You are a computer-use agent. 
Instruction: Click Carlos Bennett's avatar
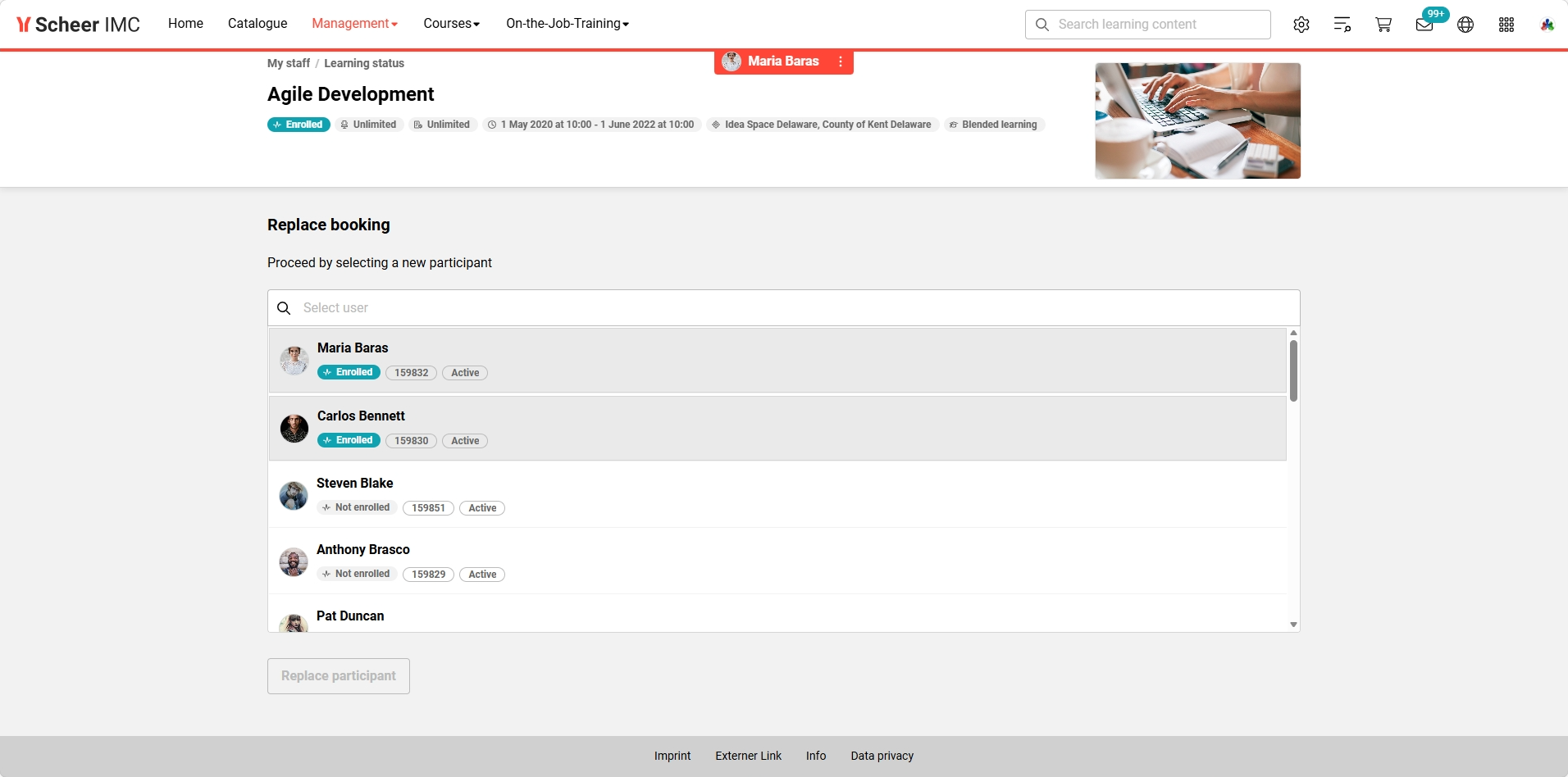[294, 429]
